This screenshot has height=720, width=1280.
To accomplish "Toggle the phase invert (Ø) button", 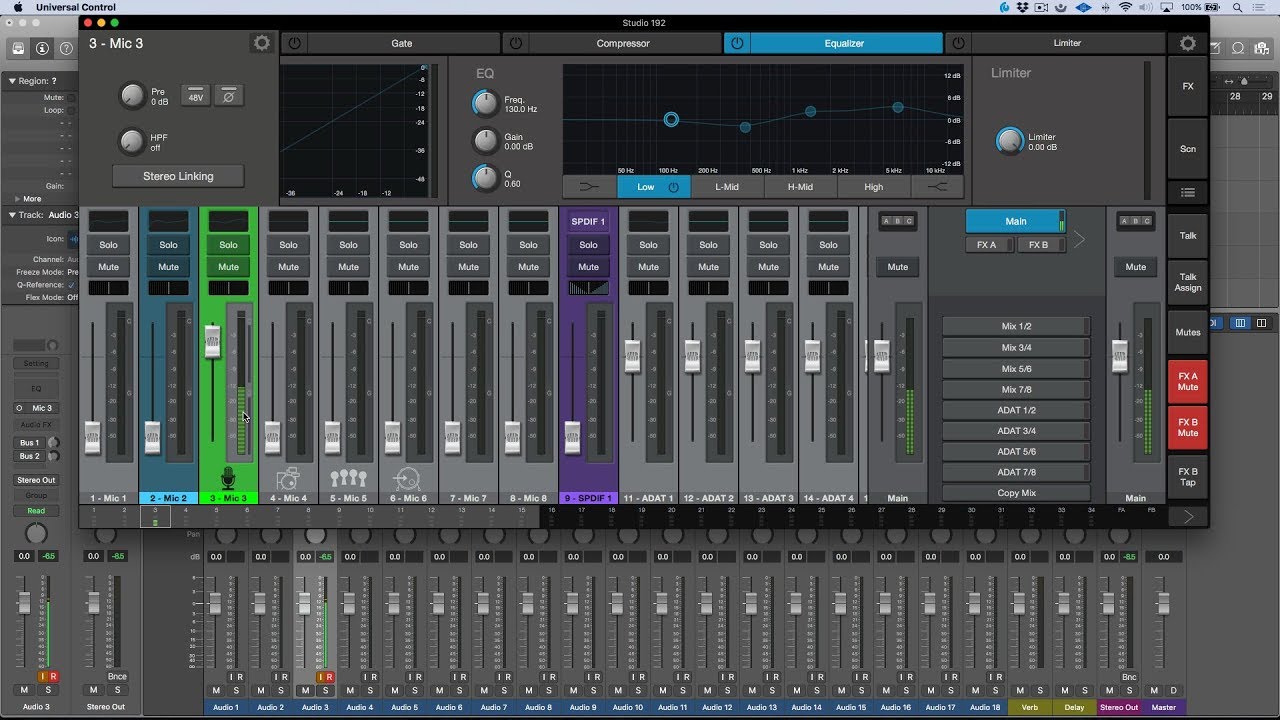I will 229,96.
